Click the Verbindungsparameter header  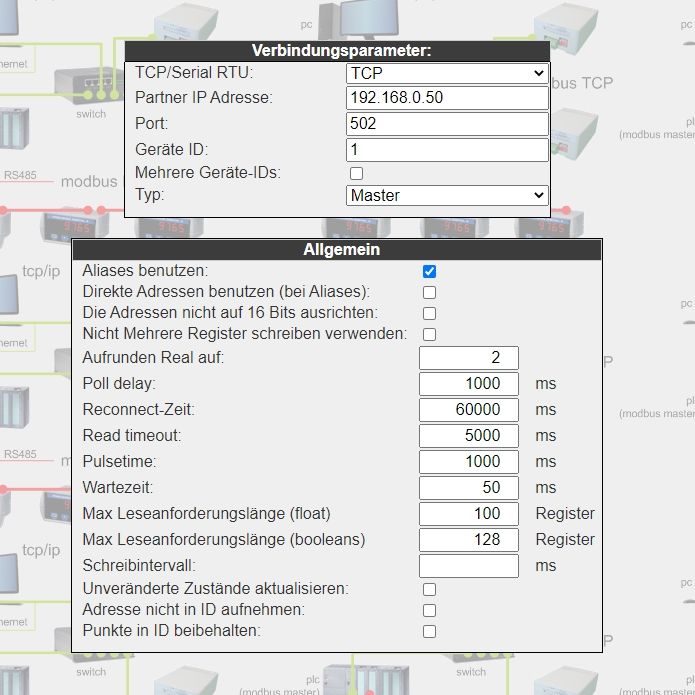point(337,51)
